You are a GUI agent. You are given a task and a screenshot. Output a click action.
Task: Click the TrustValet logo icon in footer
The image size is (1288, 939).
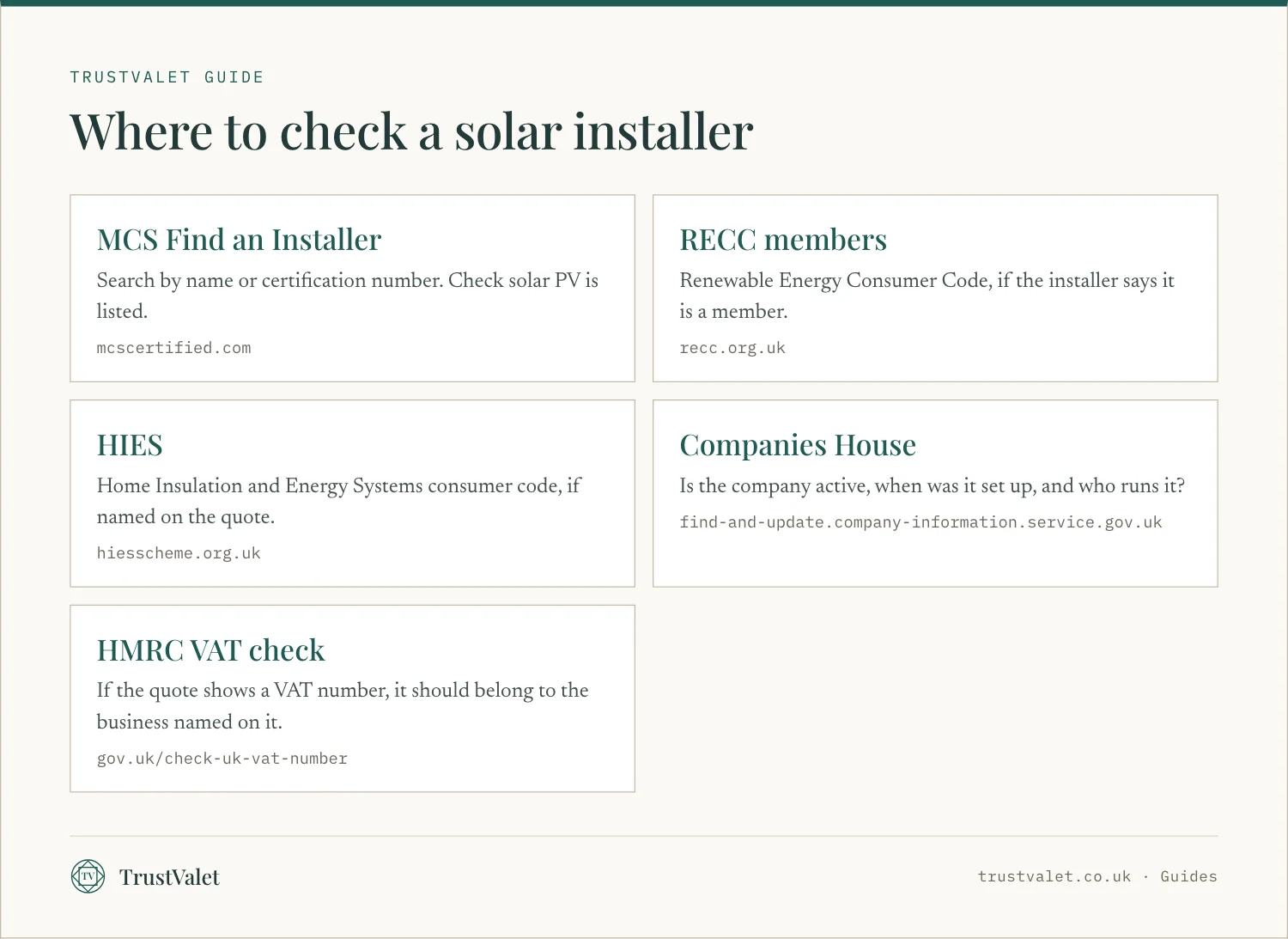pyautogui.click(x=88, y=876)
